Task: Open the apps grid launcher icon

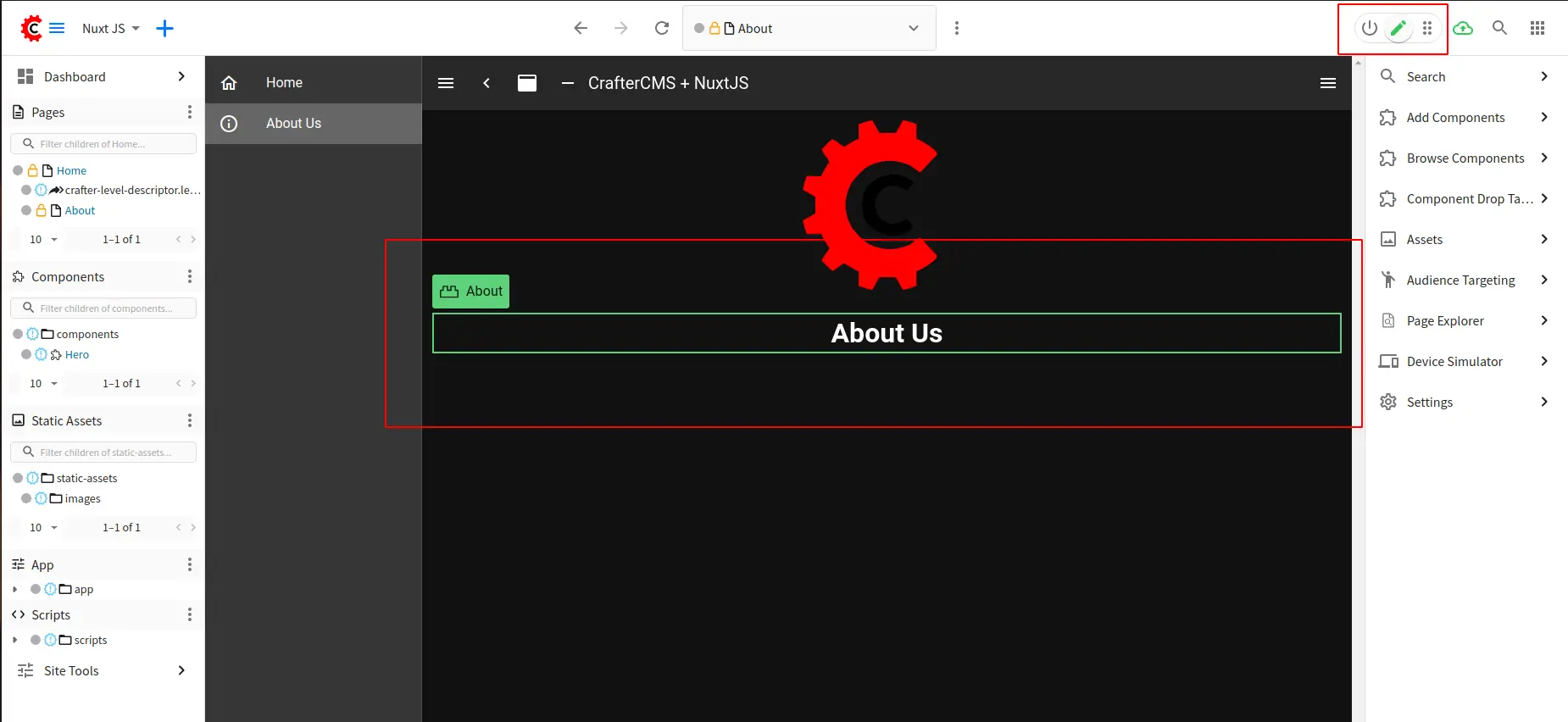Action: point(1537,28)
